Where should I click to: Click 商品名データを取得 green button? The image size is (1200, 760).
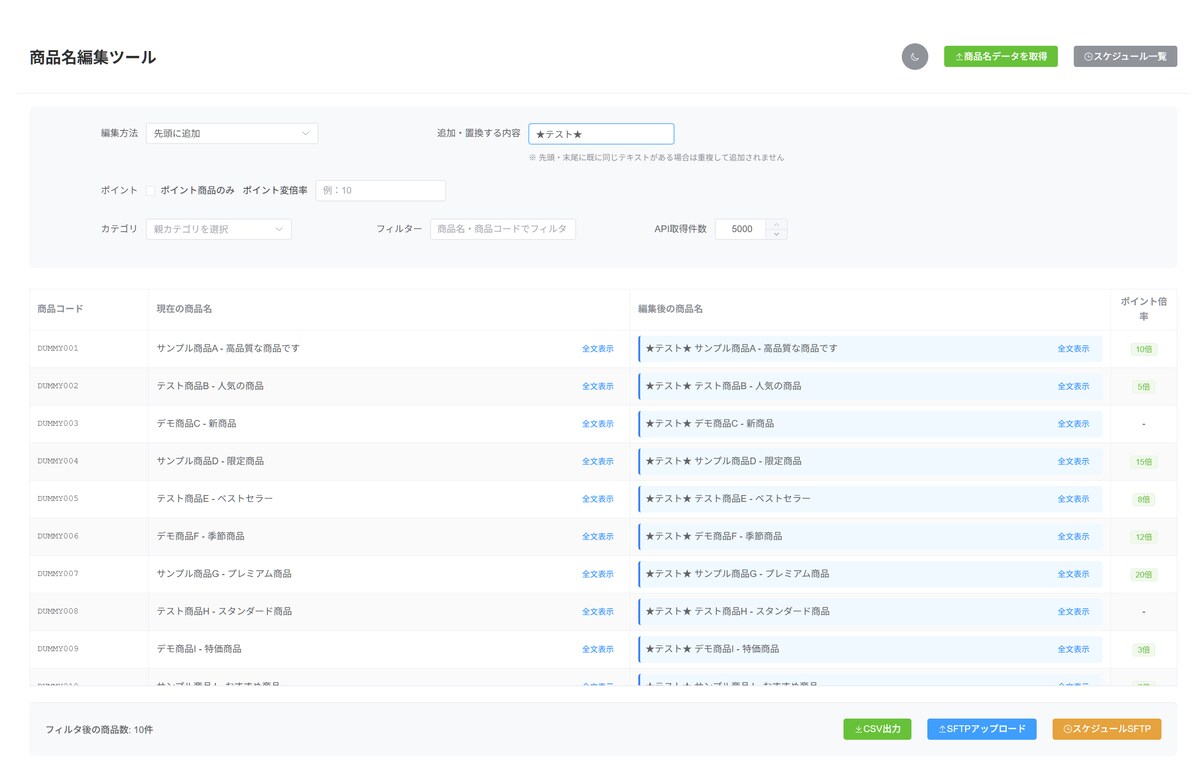1000,57
